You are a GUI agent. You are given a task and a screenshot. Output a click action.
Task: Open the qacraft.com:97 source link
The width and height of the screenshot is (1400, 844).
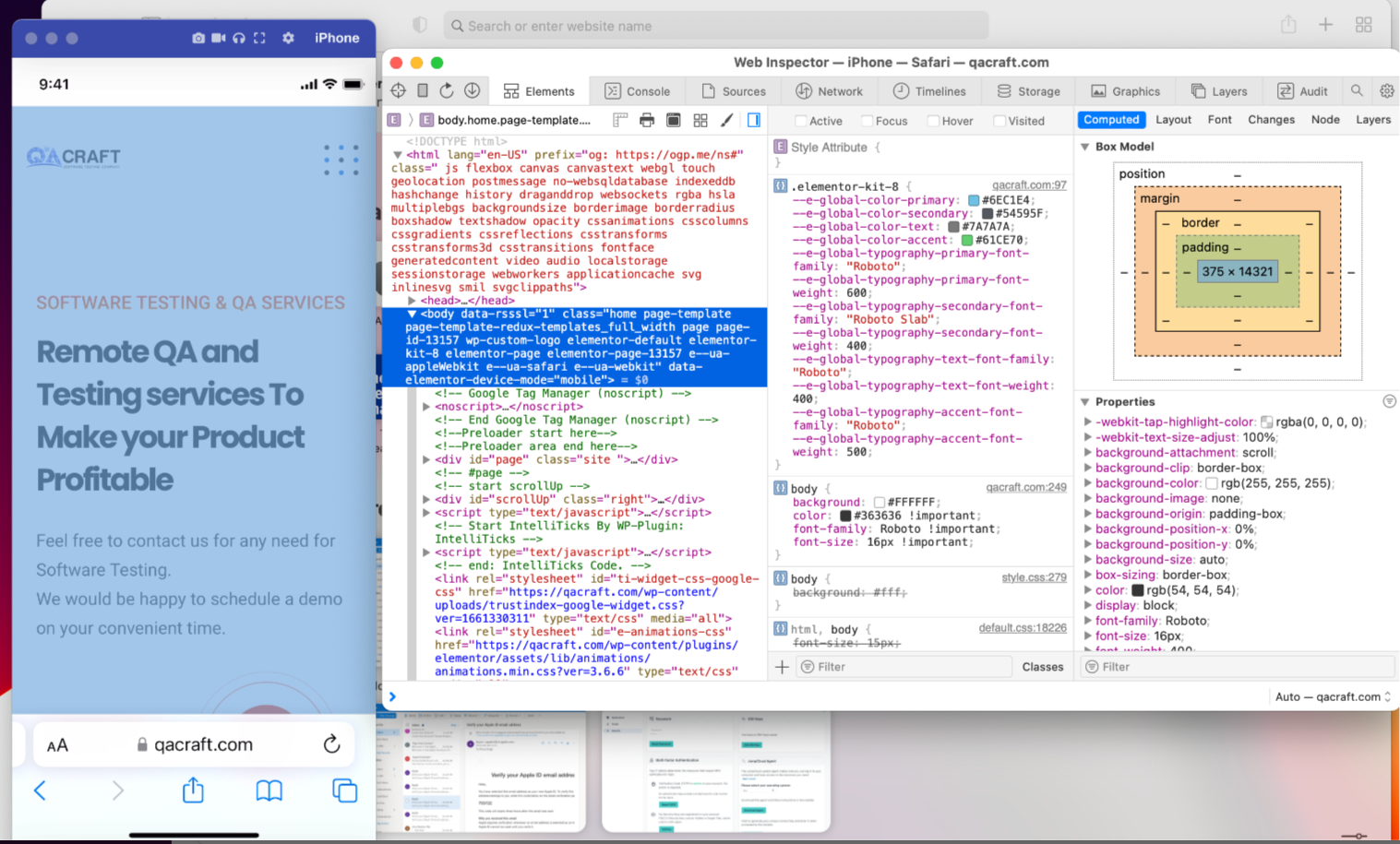1029,185
